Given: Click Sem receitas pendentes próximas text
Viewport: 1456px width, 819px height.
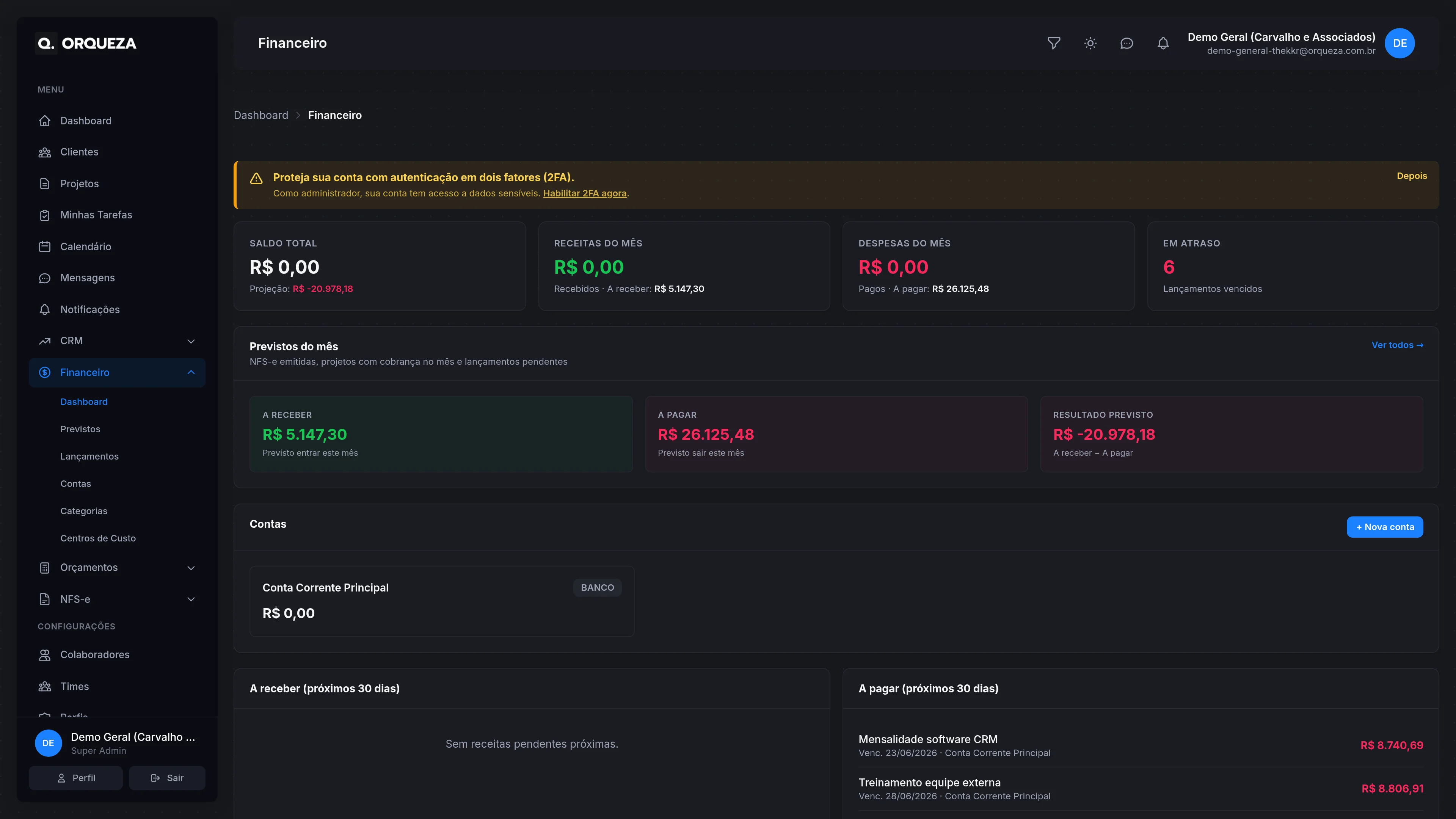Looking at the screenshot, I should pos(531,744).
